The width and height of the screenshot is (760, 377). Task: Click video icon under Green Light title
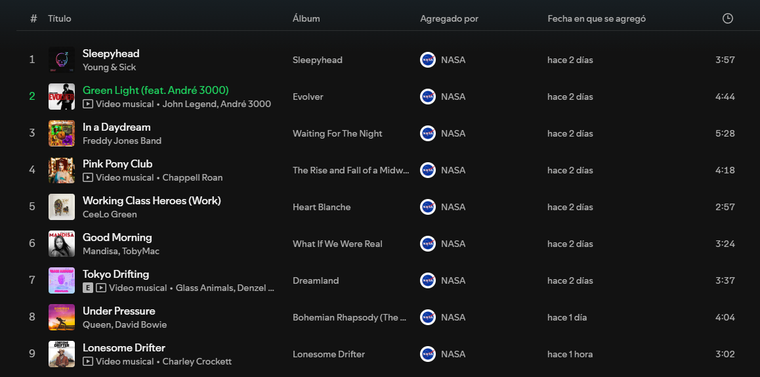point(88,104)
